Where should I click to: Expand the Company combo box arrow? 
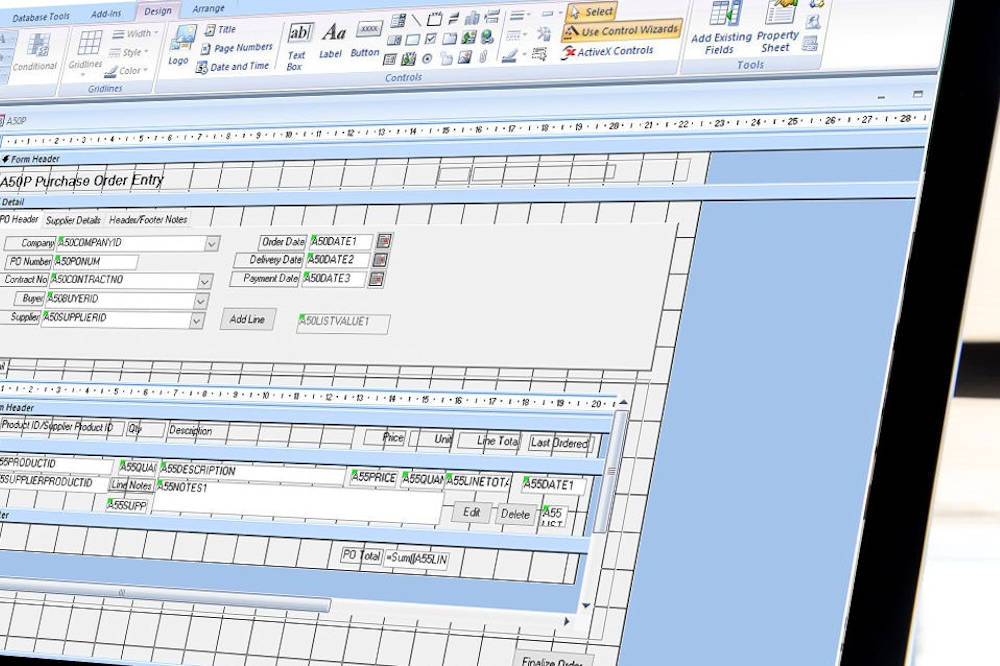[212, 243]
